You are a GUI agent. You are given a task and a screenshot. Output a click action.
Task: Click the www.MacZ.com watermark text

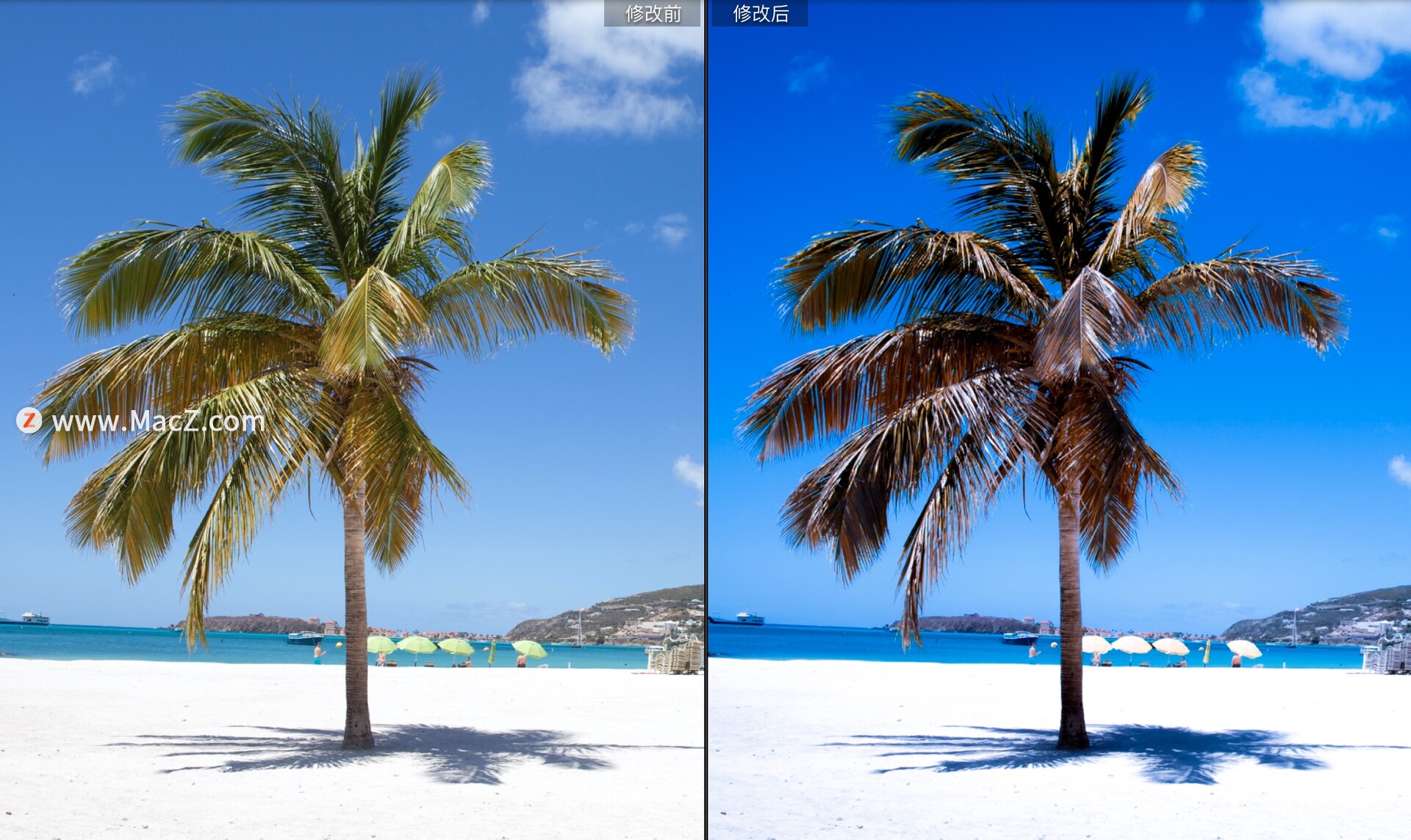pos(158,421)
